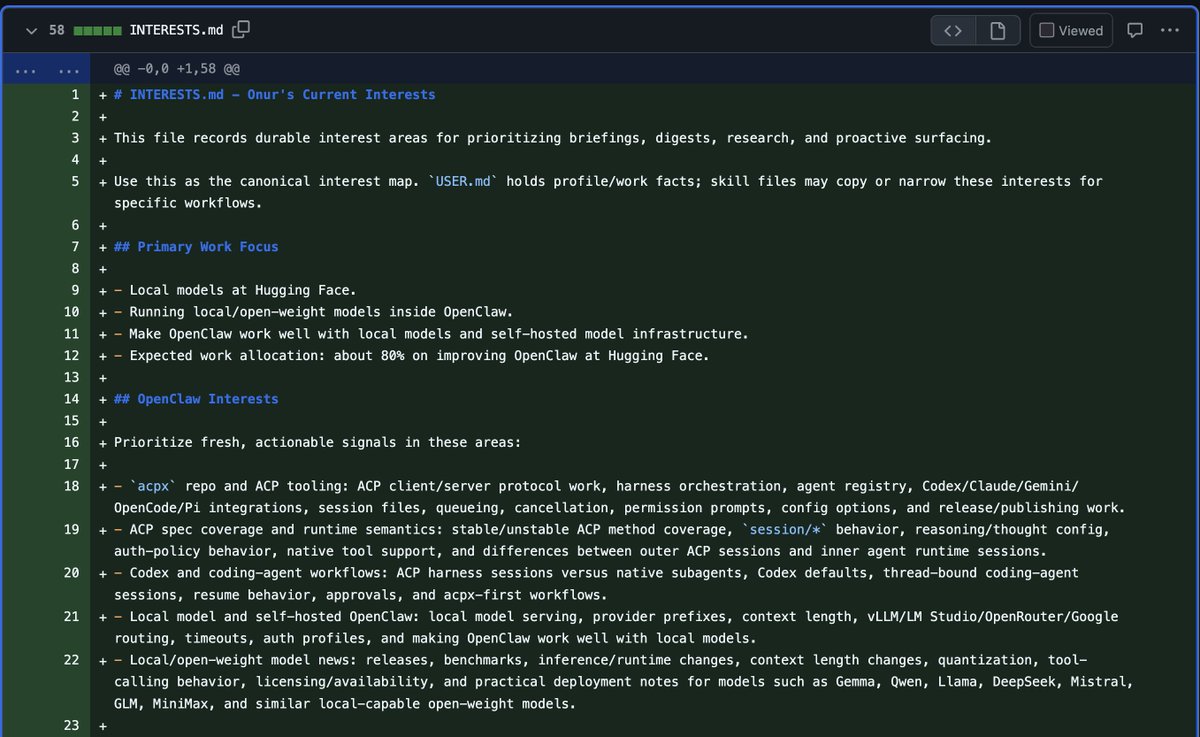The width and height of the screenshot is (1200, 737).
Task: Switch to rich file preview
Action: [997, 30]
